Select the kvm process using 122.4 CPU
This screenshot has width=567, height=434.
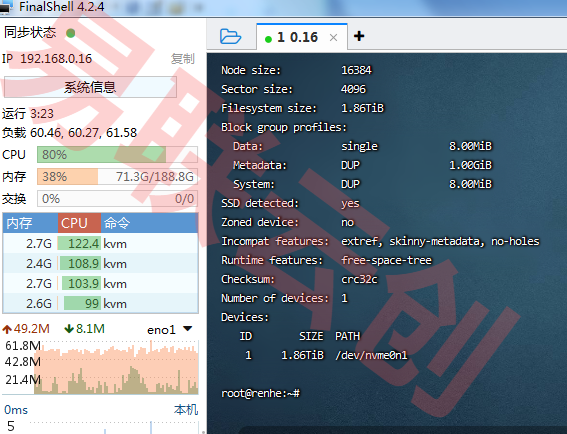[x=101, y=243]
